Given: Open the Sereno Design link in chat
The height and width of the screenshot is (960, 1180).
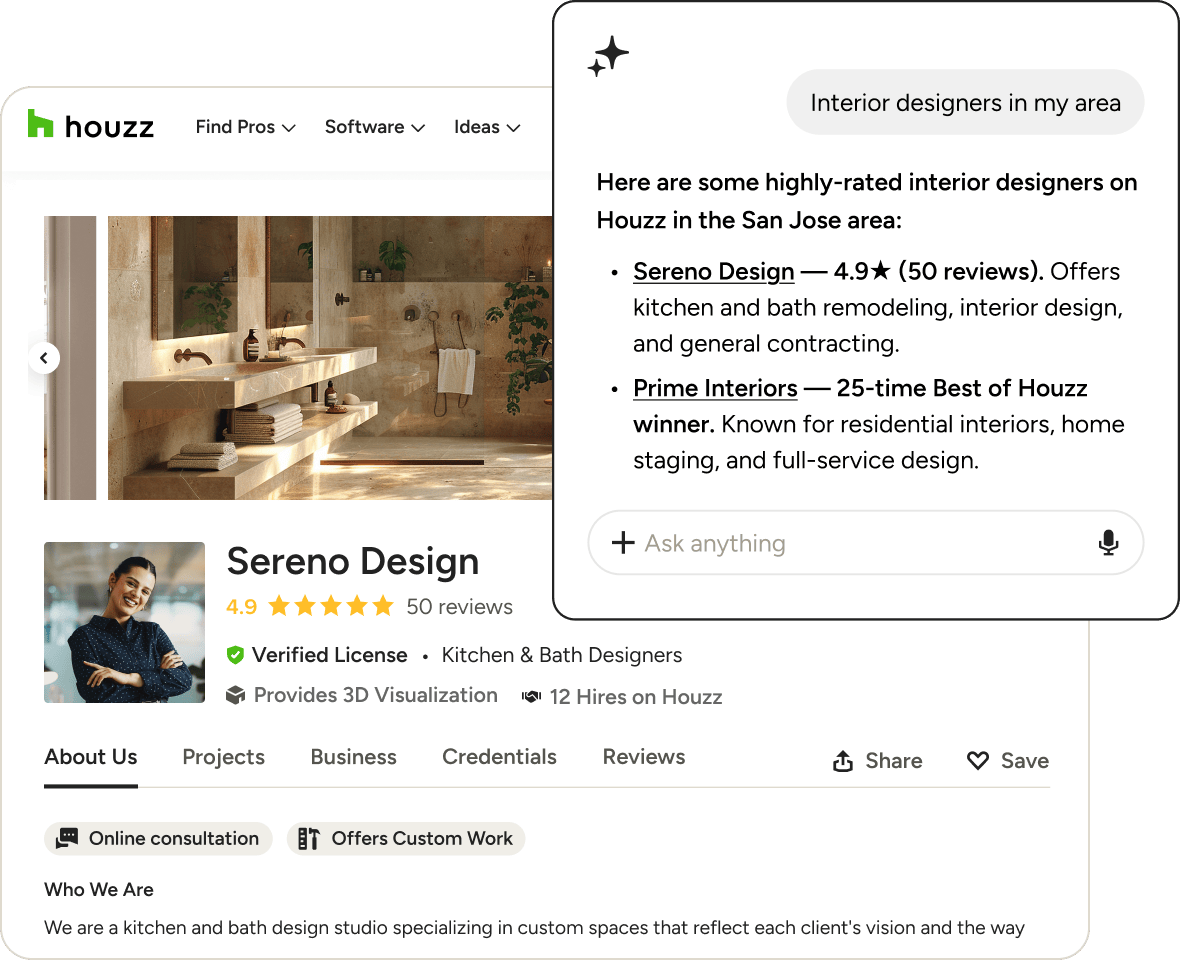Looking at the screenshot, I should tap(713, 271).
